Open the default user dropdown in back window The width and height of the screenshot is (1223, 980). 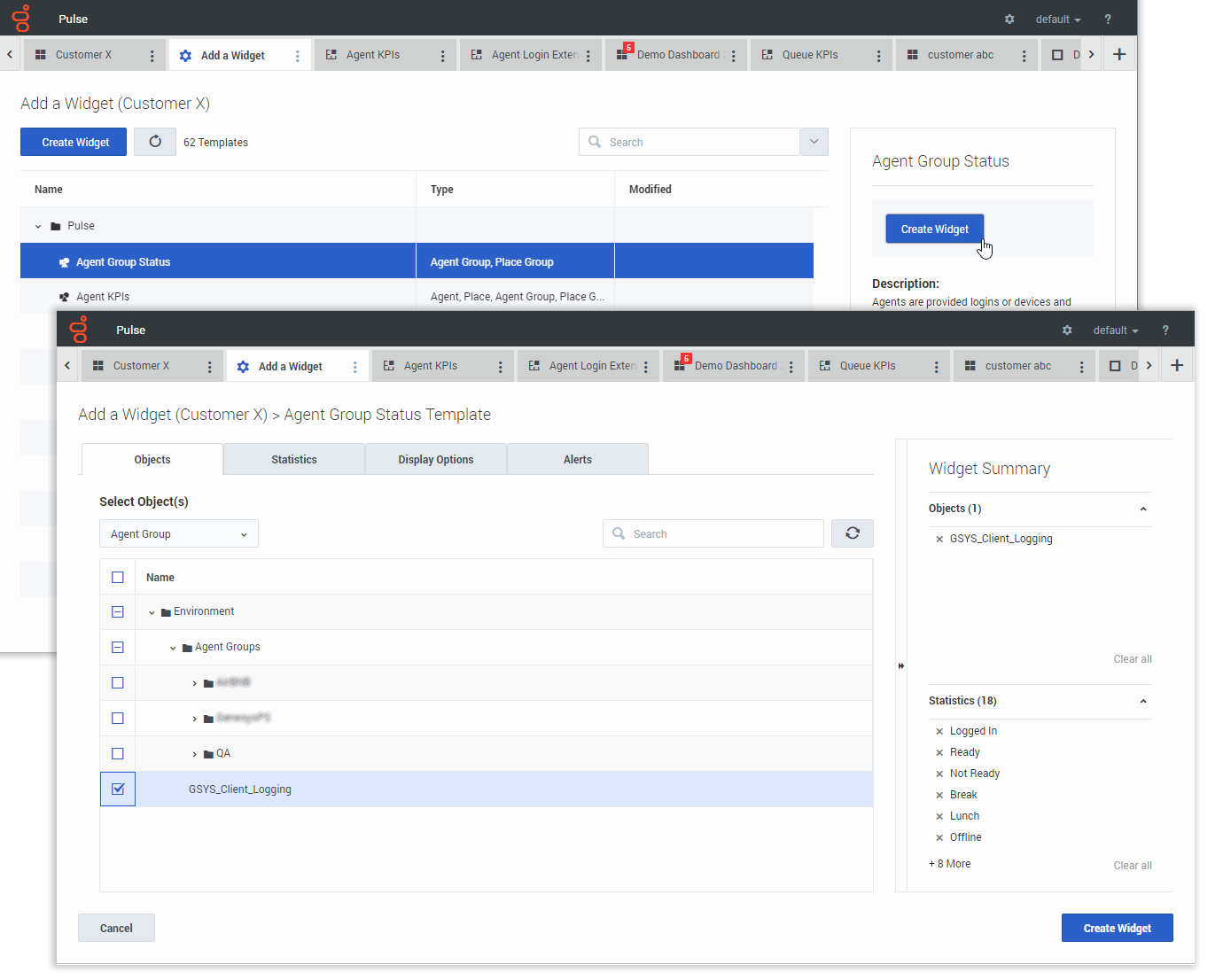pyautogui.click(x=1058, y=19)
